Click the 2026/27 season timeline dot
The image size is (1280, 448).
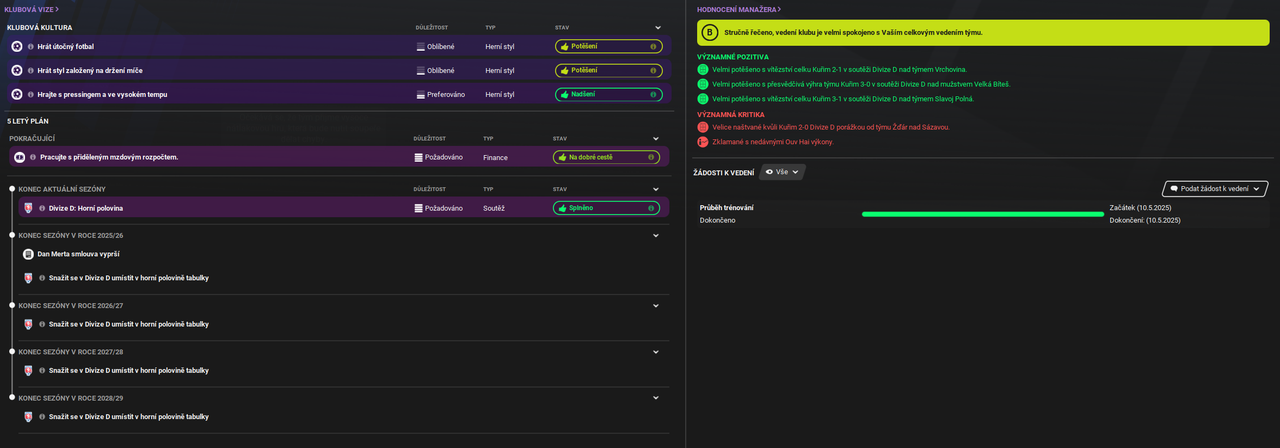click(x=11, y=305)
